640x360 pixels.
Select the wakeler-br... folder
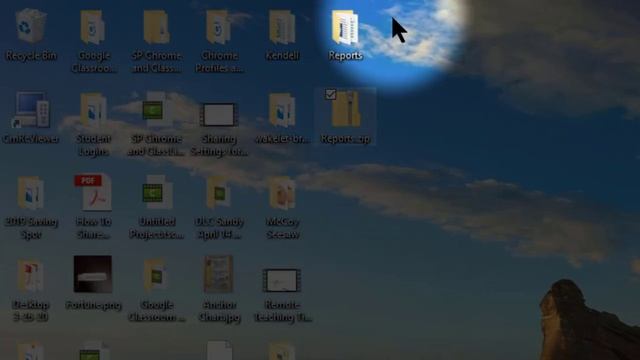click(x=282, y=111)
